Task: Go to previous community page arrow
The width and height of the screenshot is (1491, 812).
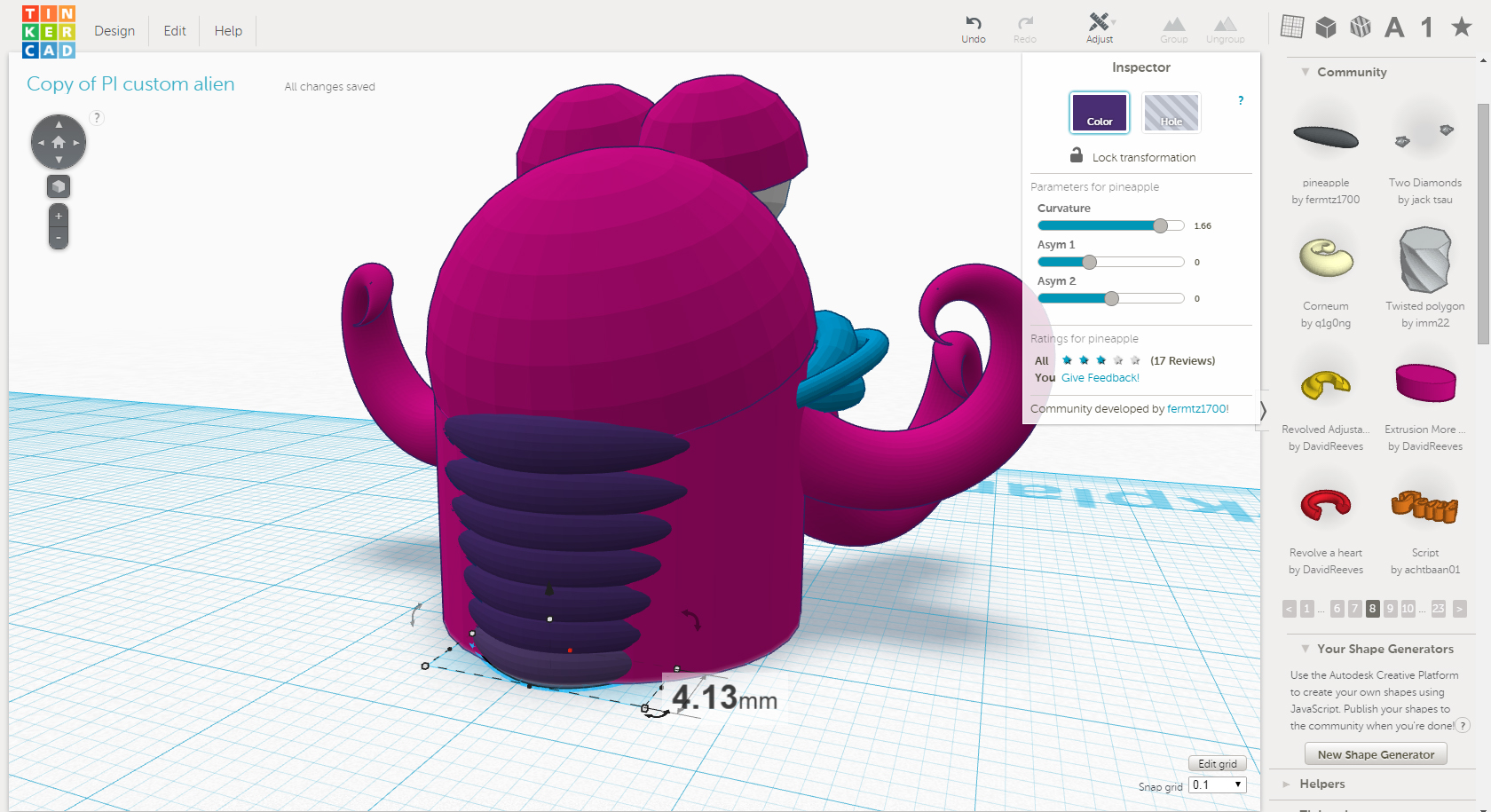Action: 1289,609
